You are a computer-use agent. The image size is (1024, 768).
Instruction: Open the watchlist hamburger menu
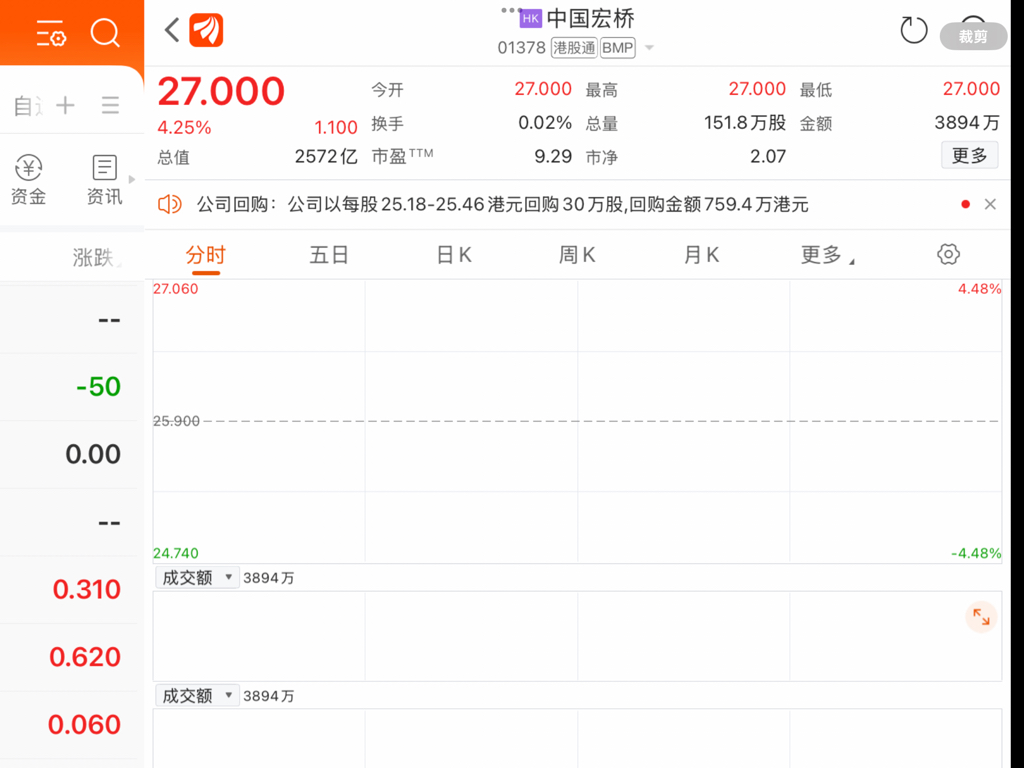click(110, 105)
